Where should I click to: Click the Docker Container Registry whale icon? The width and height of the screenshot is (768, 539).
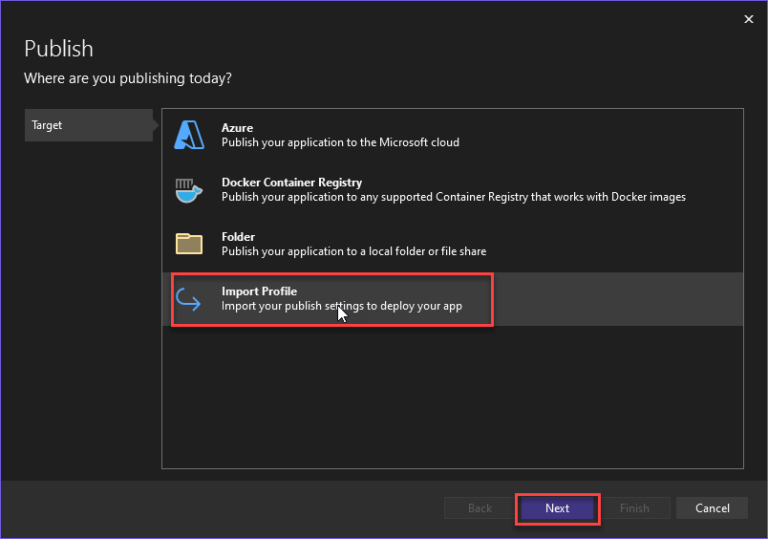[189, 190]
